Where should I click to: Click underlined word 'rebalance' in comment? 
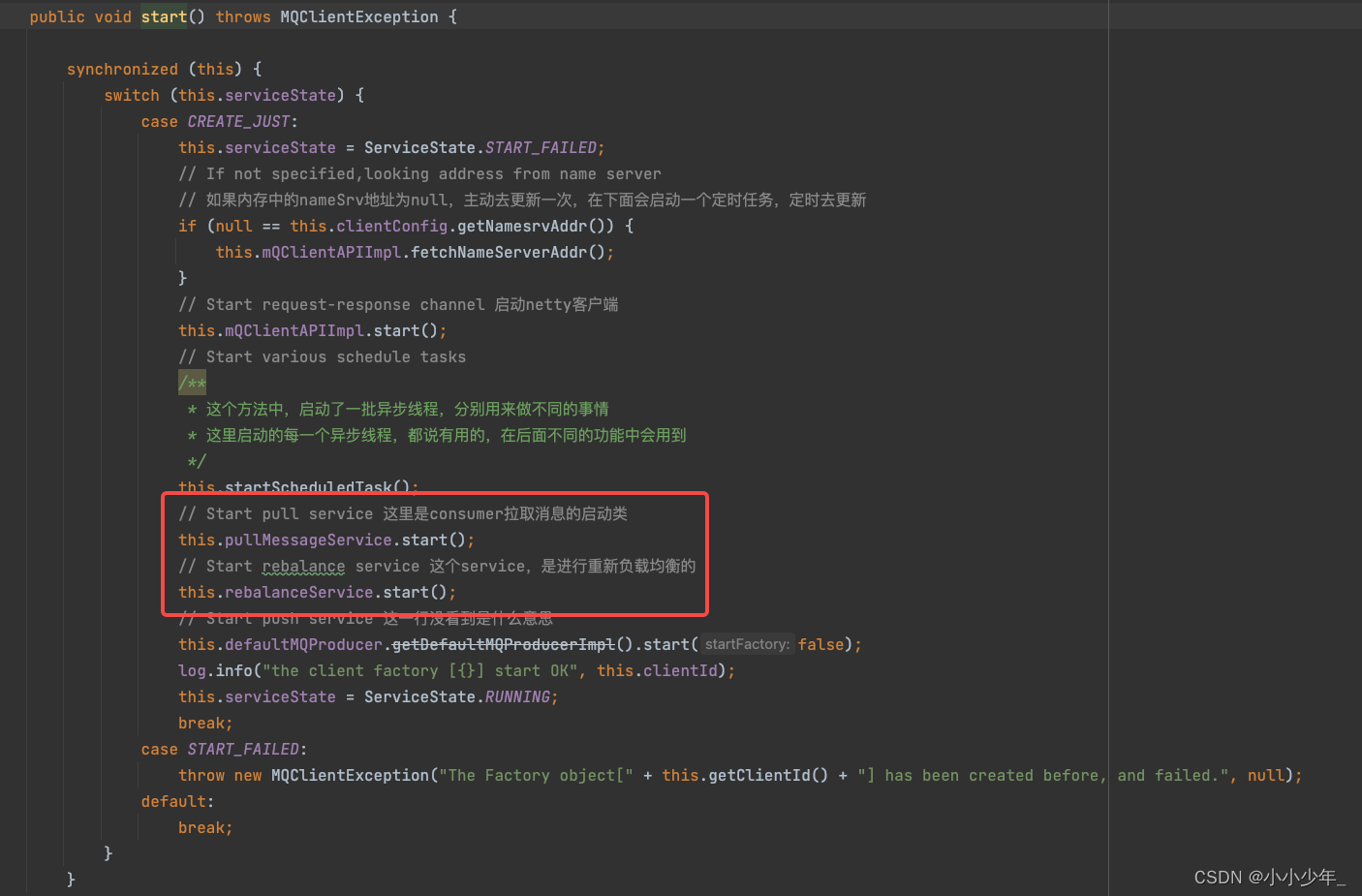[303, 566]
